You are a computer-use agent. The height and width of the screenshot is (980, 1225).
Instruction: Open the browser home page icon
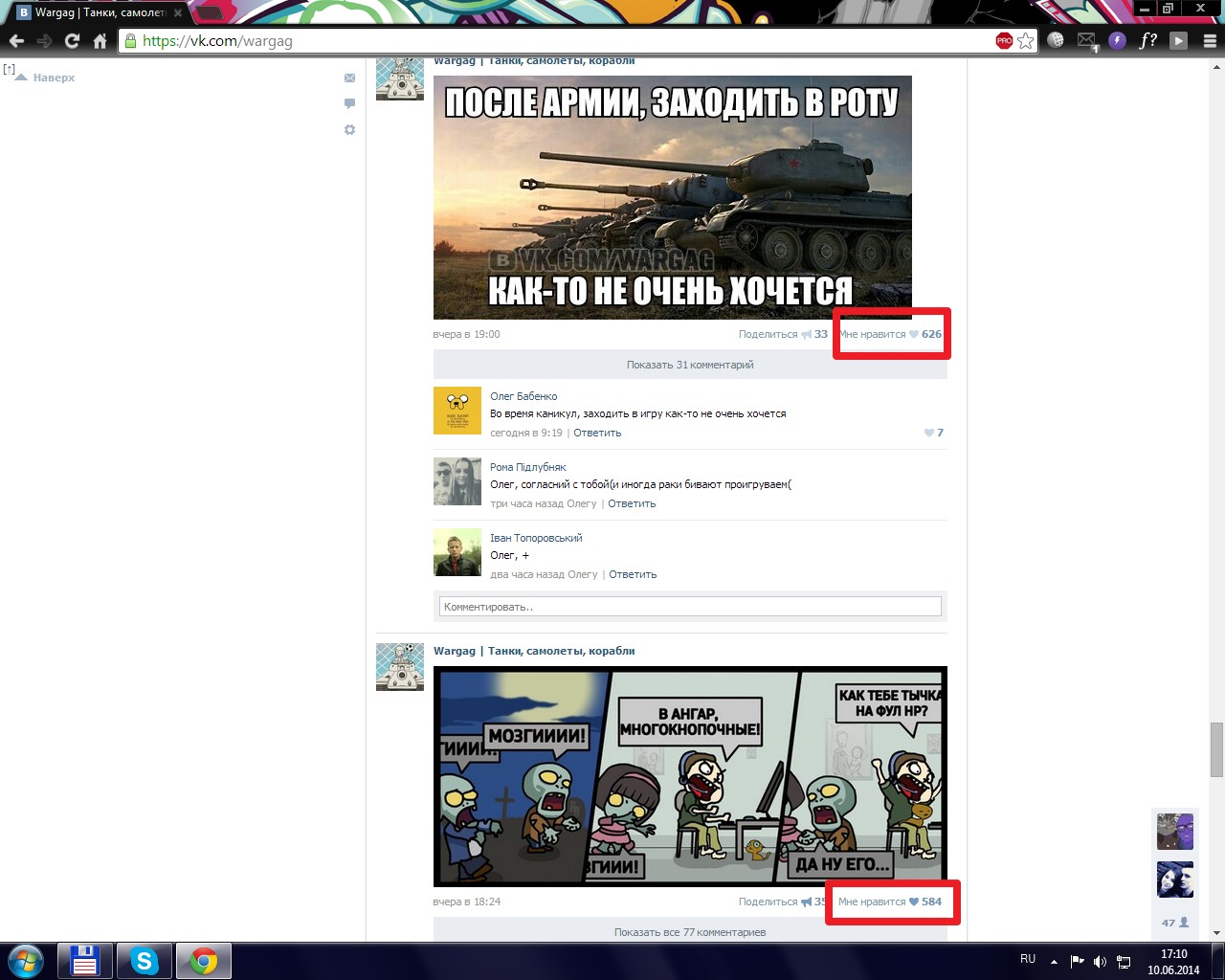tap(100, 40)
